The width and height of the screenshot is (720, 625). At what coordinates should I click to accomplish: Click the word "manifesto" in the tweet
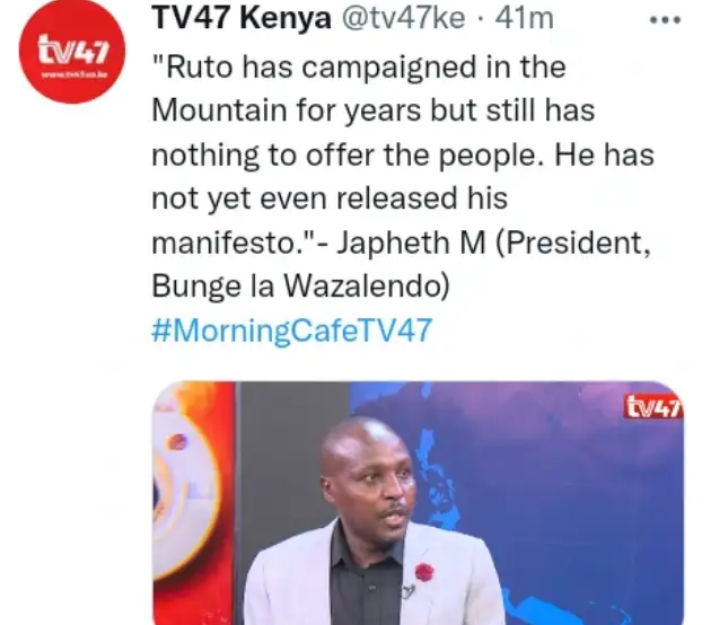[x=225, y=242]
